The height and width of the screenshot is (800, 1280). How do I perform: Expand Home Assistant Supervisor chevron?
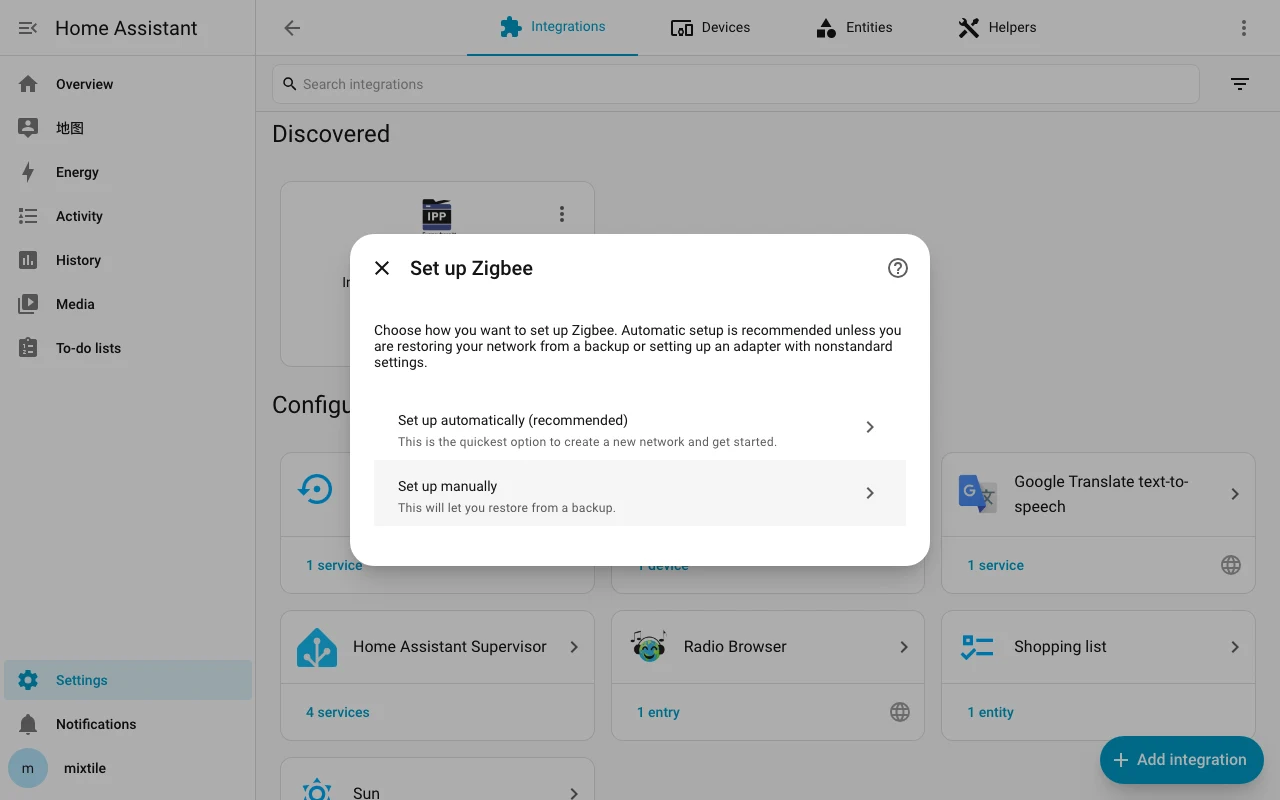coord(574,647)
